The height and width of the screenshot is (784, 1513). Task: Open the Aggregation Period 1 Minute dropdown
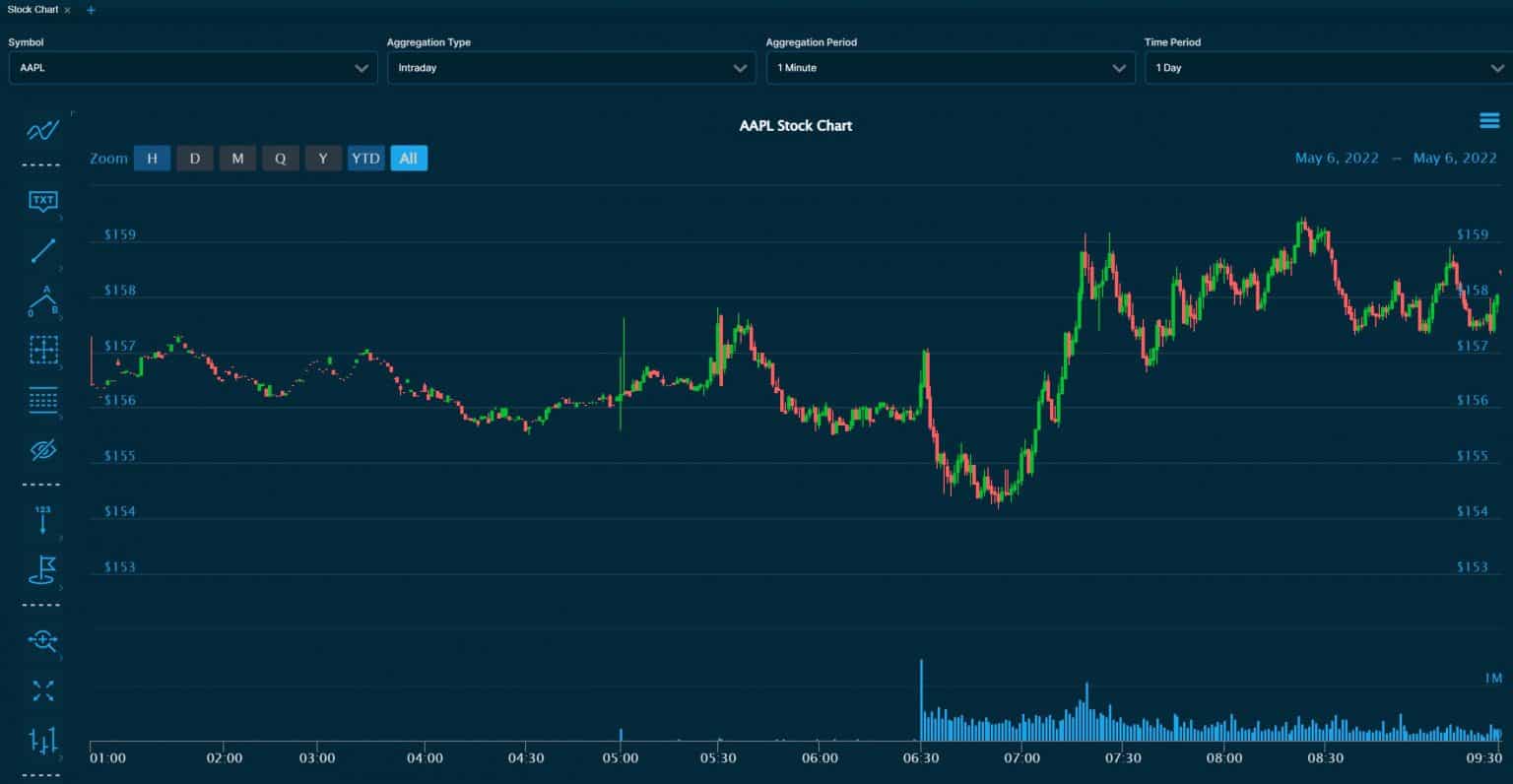(950, 68)
